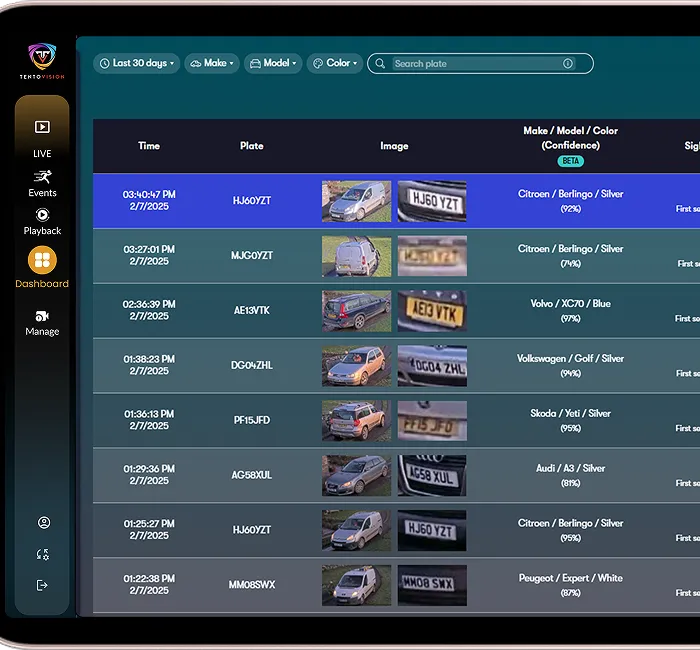Open plate crop thumbnail for 01:25:27 PM row
The width and height of the screenshot is (700, 650).
[432, 531]
